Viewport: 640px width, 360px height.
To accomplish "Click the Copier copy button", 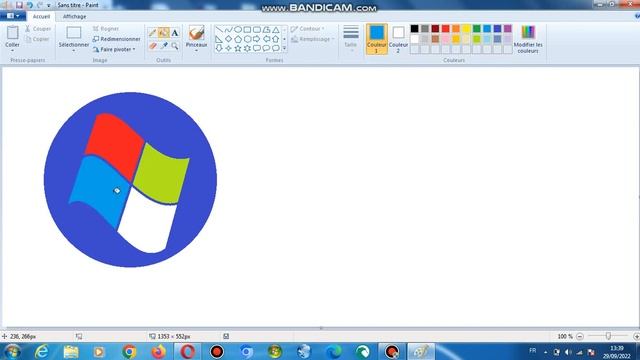I will coord(37,39).
